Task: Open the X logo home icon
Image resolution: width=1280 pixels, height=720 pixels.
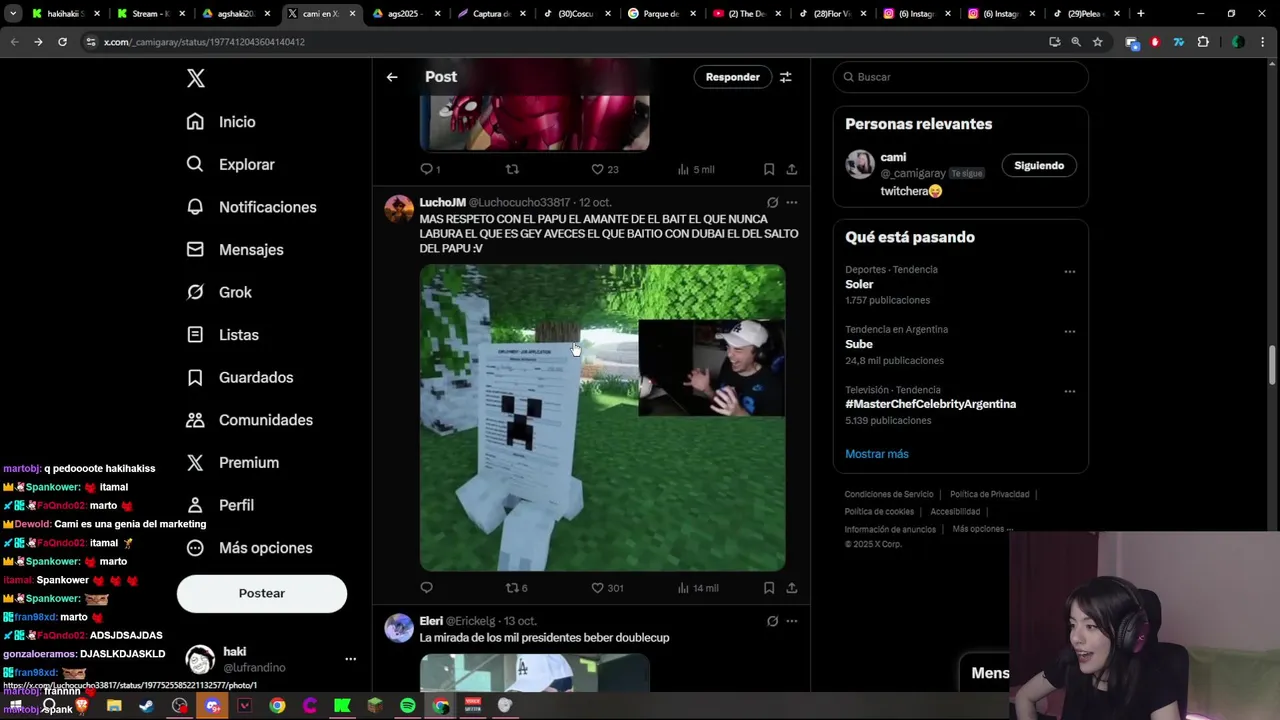Action: point(196,79)
